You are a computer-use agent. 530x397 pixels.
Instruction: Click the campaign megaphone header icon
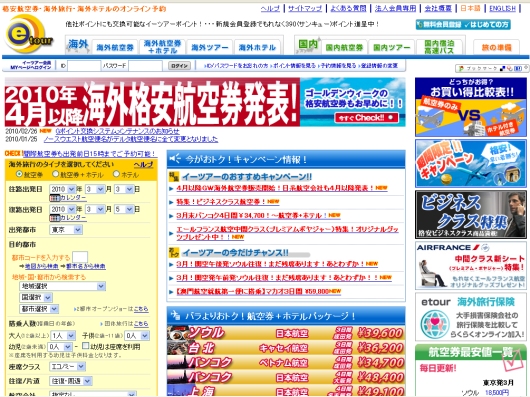pyautogui.click(x=175, y=159)
